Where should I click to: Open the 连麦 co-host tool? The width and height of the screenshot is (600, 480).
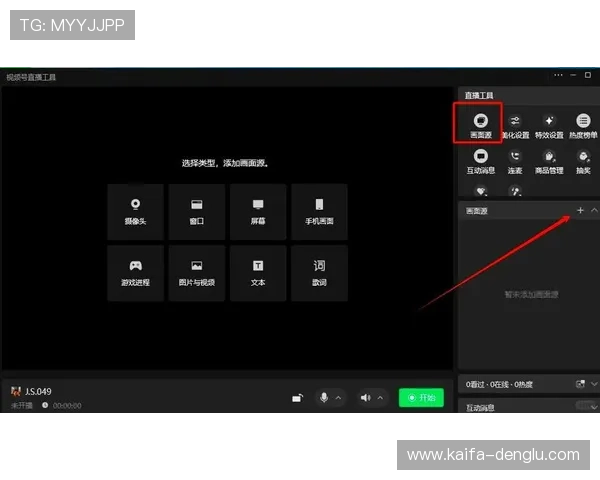[515, 160]
